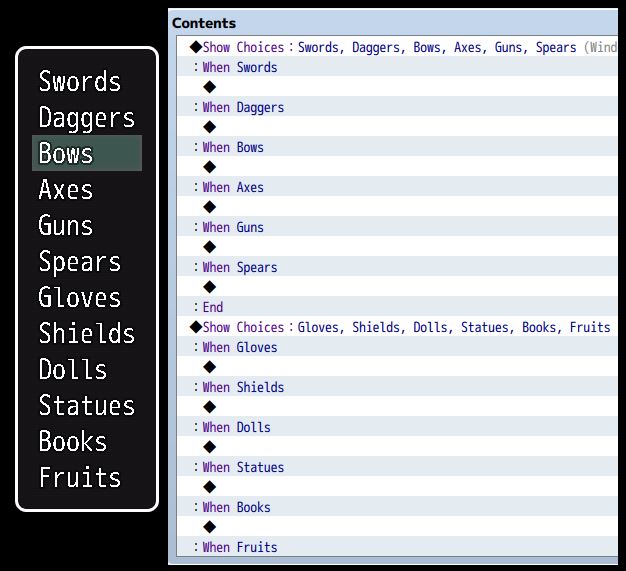Select empty command line under When Gloves

click(397, 367)
